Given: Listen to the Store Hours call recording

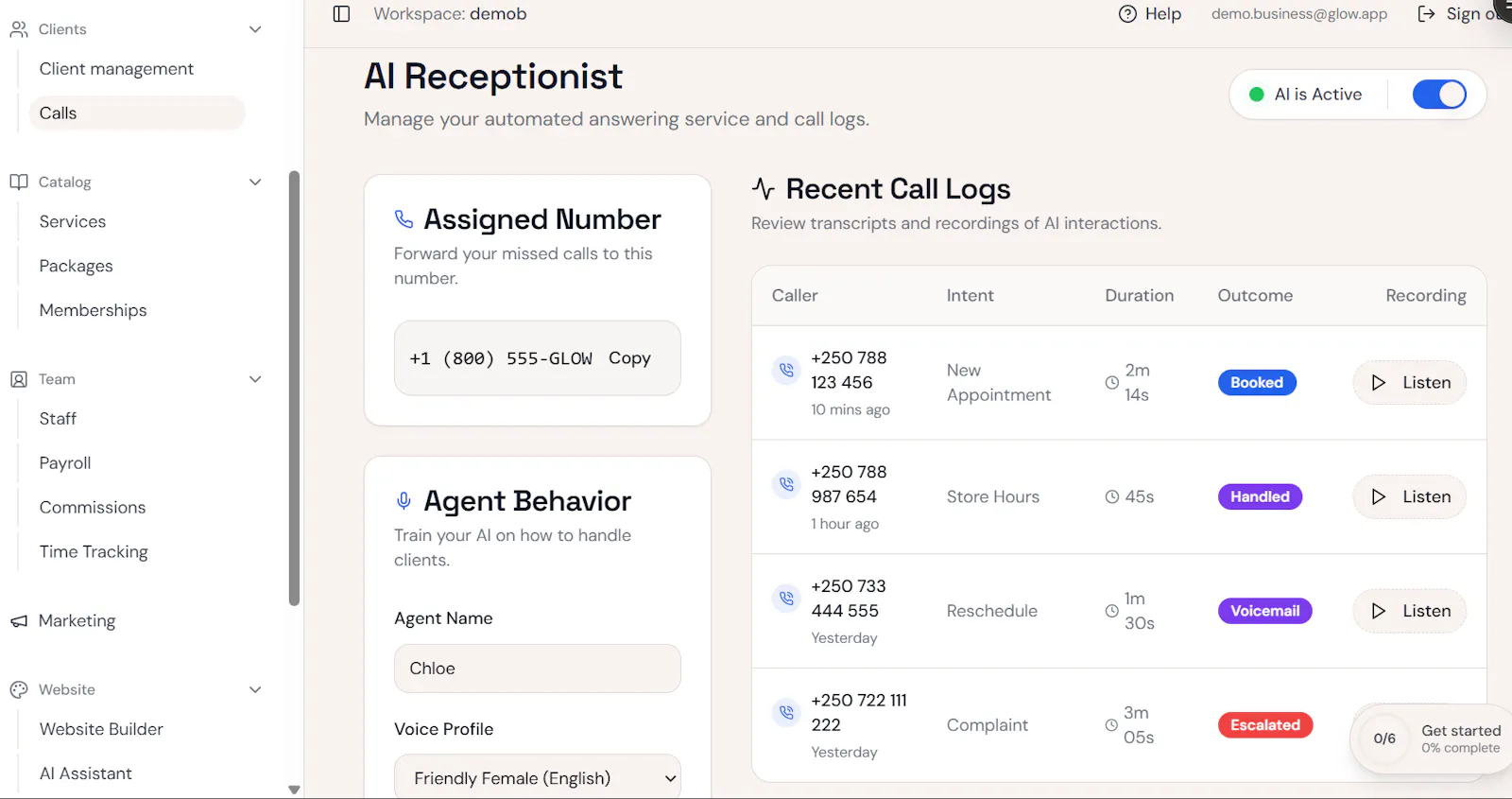Looking at the screenshot, I should click(x=1409, y=496).
